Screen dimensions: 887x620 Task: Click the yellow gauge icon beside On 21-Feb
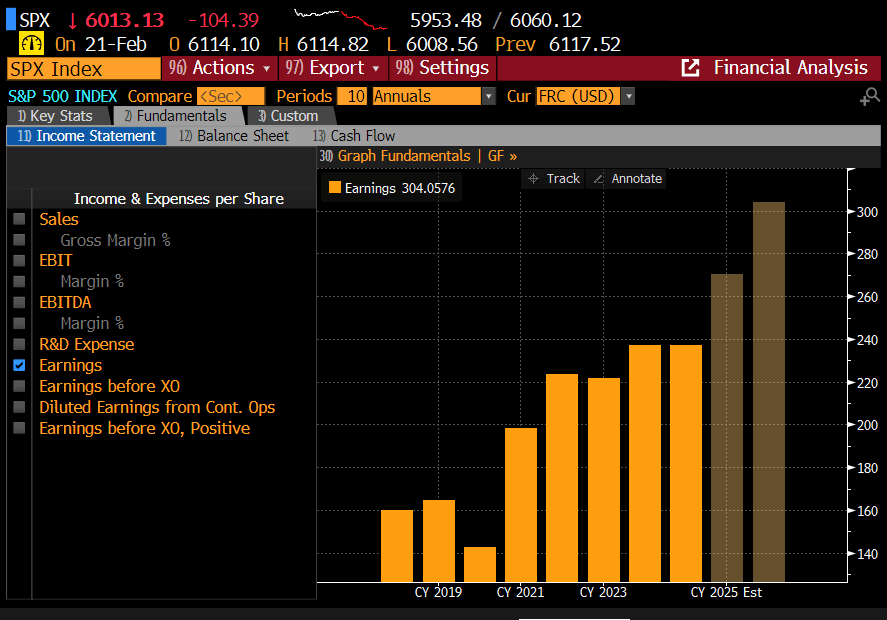pyautogui.click(x=31, y=44)
